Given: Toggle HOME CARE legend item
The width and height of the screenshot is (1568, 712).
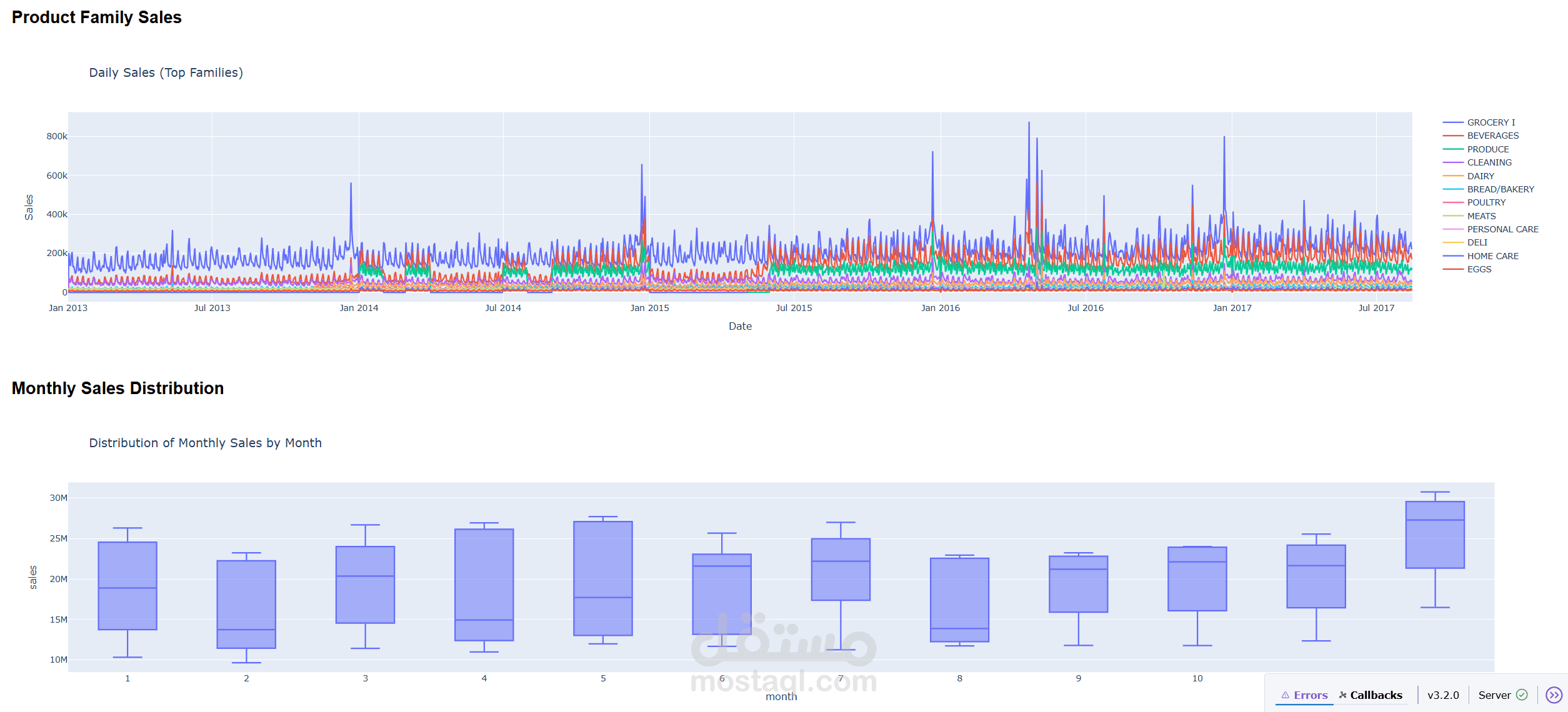Looking at the screenshot, I should [x=1492, y=256].
